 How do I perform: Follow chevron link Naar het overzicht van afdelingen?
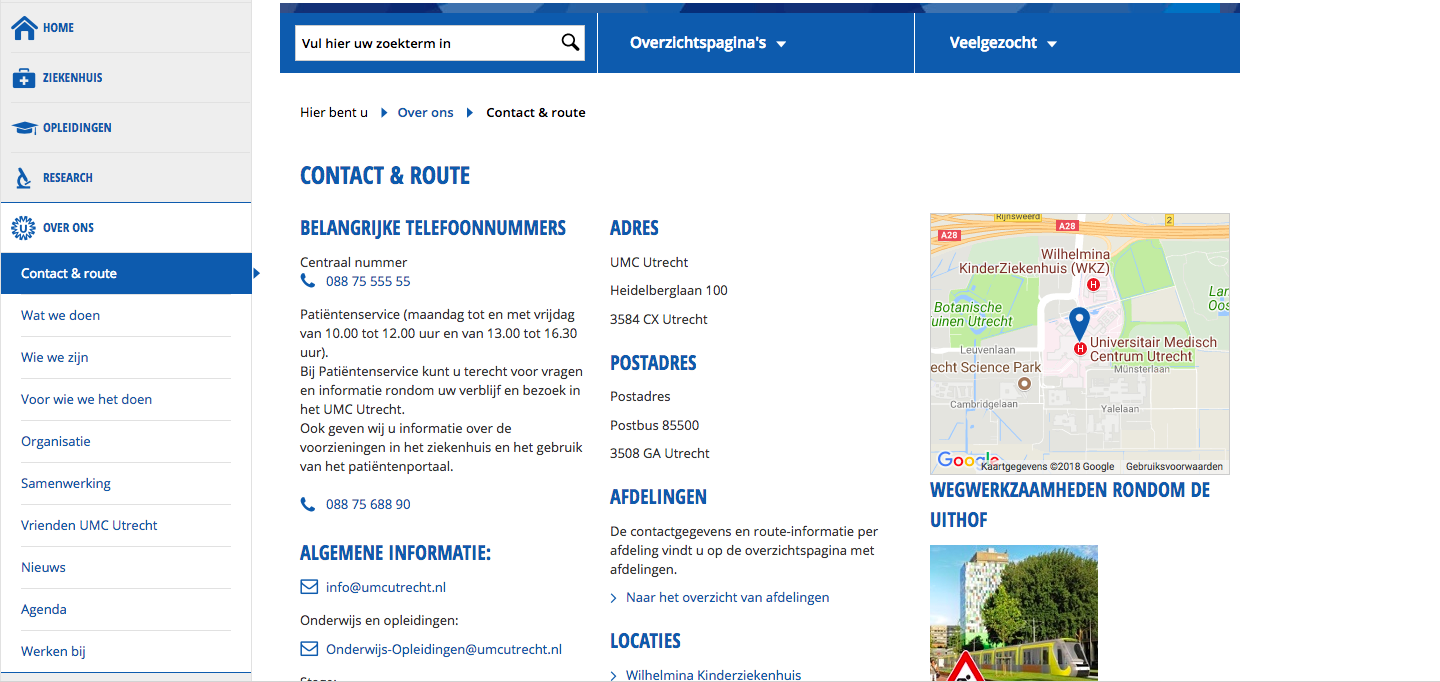[x=727, y=597]
